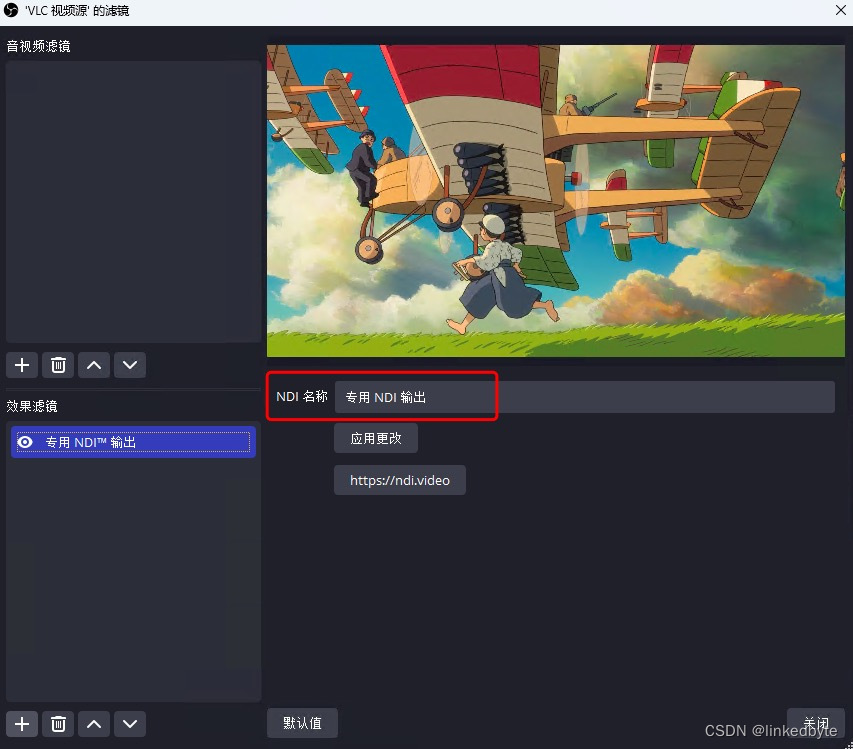Click the 效果滤镜 section label

(x=32, y=406)
